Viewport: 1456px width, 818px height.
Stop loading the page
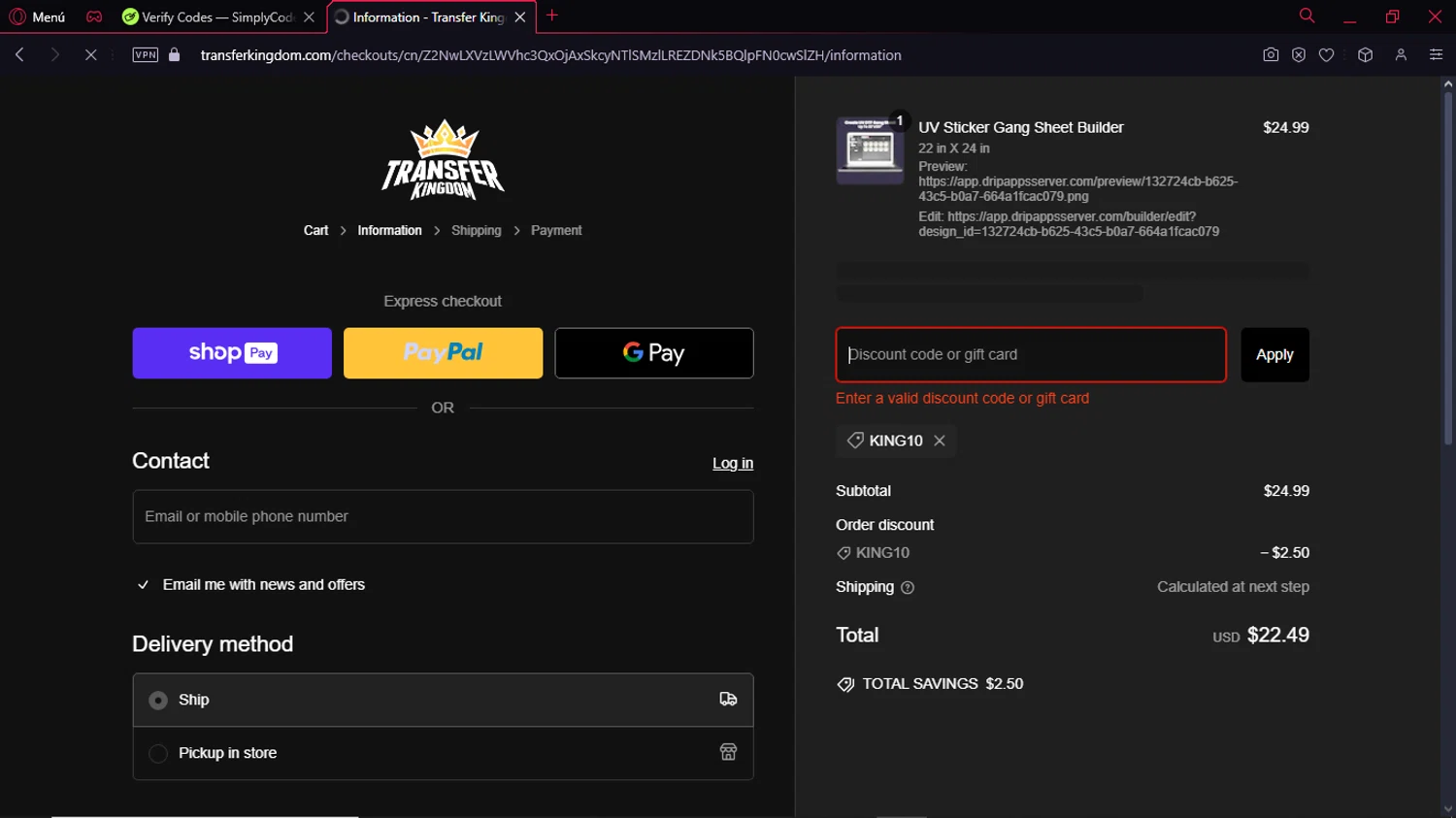tap(90, 55)
